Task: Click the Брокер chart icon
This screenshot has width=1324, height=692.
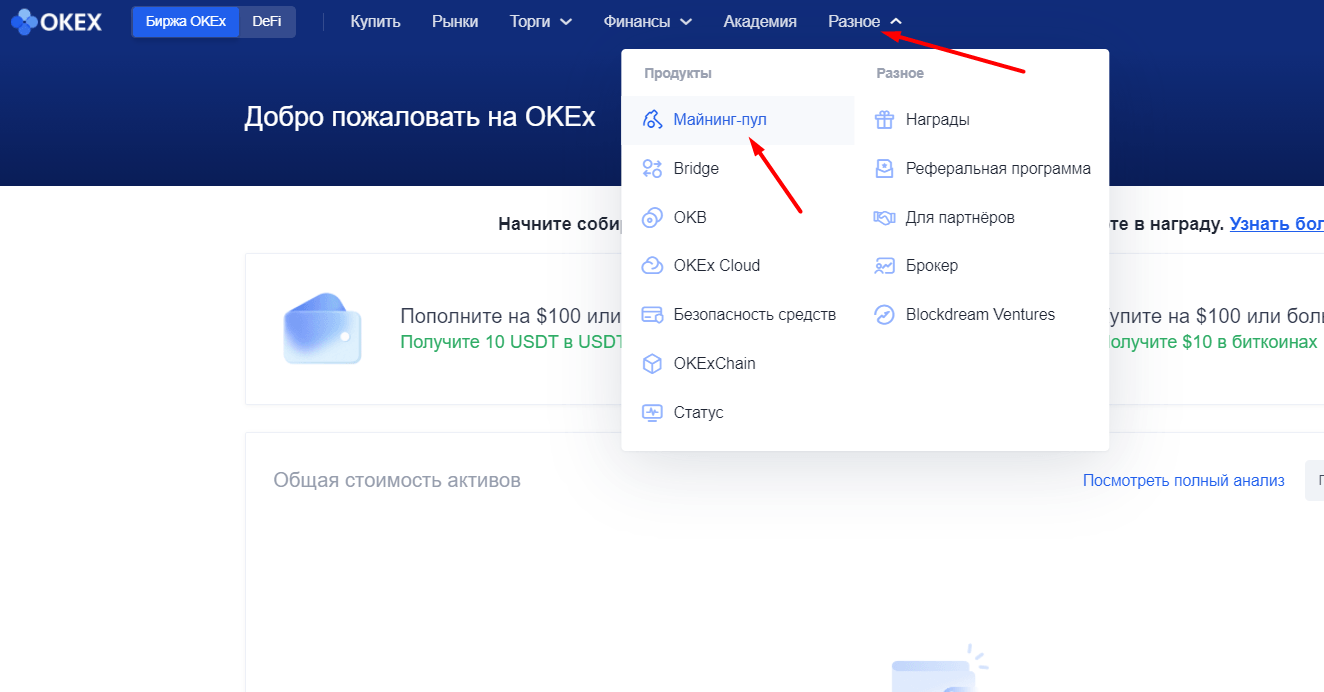Action: (884, 265)
